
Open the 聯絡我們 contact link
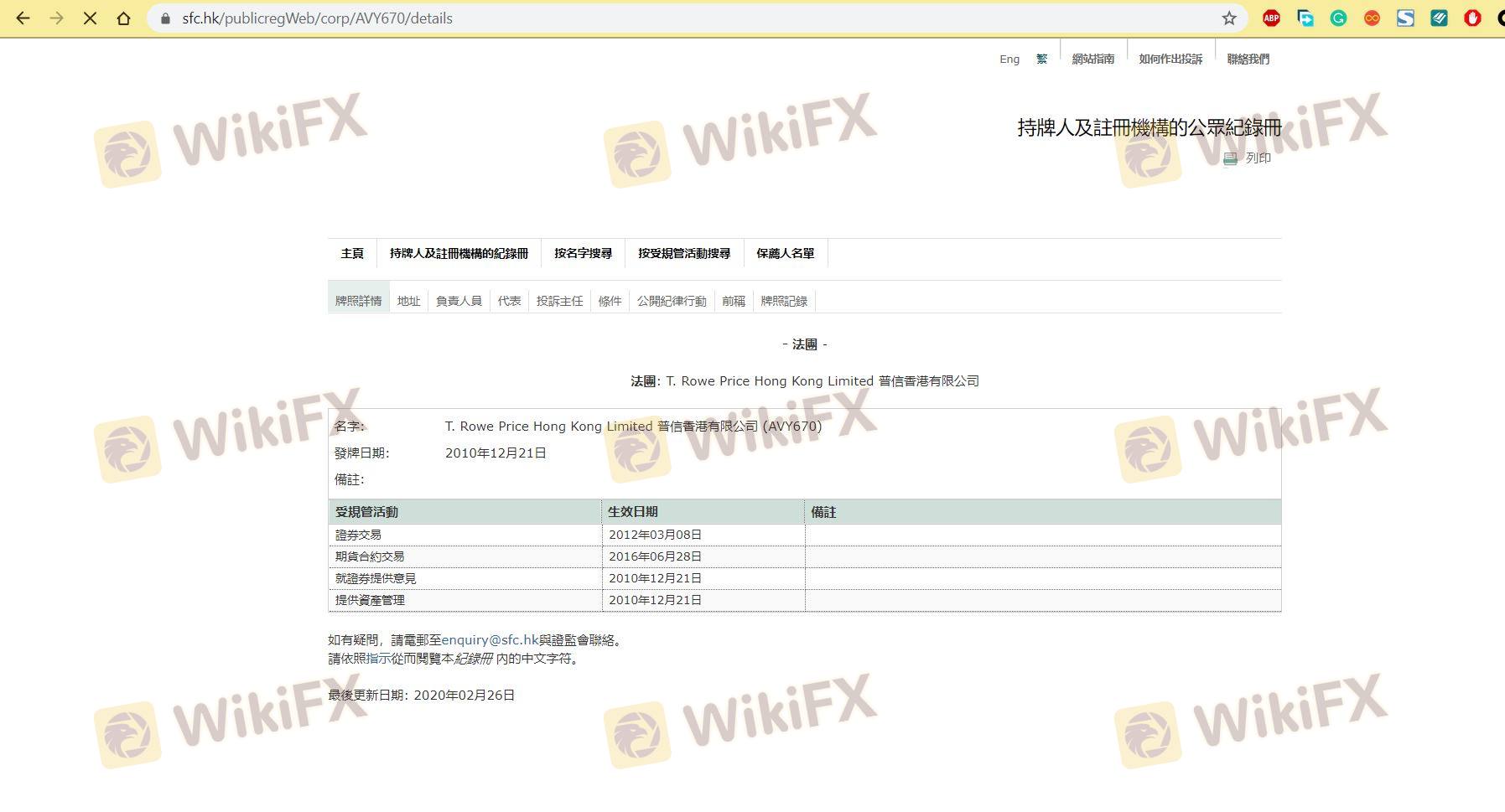point(1248,59)
